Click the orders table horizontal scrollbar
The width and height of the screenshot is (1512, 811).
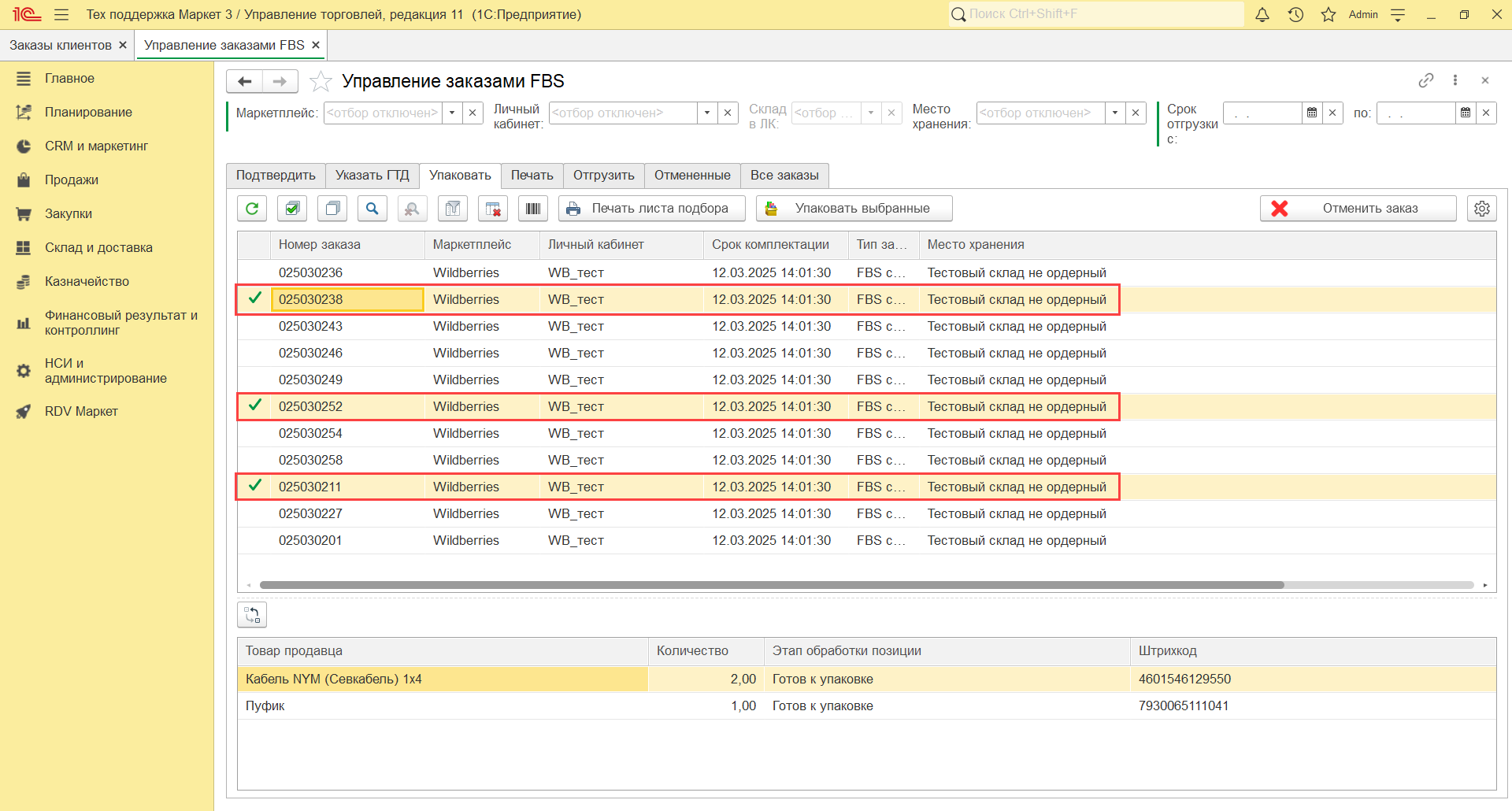tap(772, 585)
